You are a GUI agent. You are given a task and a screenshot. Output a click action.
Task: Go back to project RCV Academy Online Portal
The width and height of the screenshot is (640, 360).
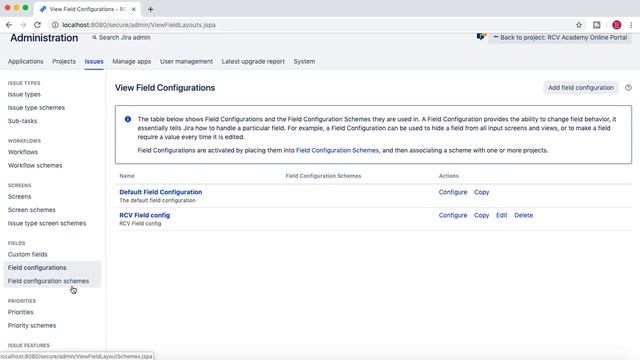tap(560, 37)
